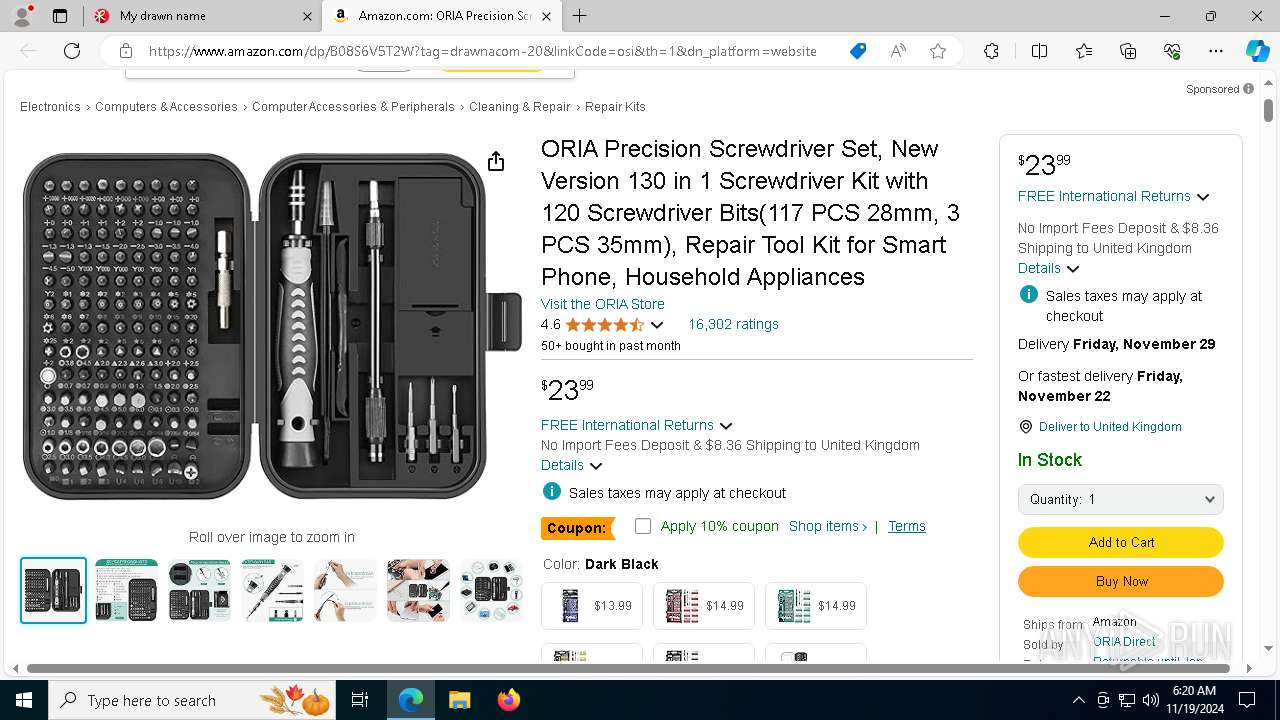Open Copilot icon in Edge toolbar
Image resolution: width=1280 pixels, height=720 pixels.
pyautogui.click(x=1257, y=51)
